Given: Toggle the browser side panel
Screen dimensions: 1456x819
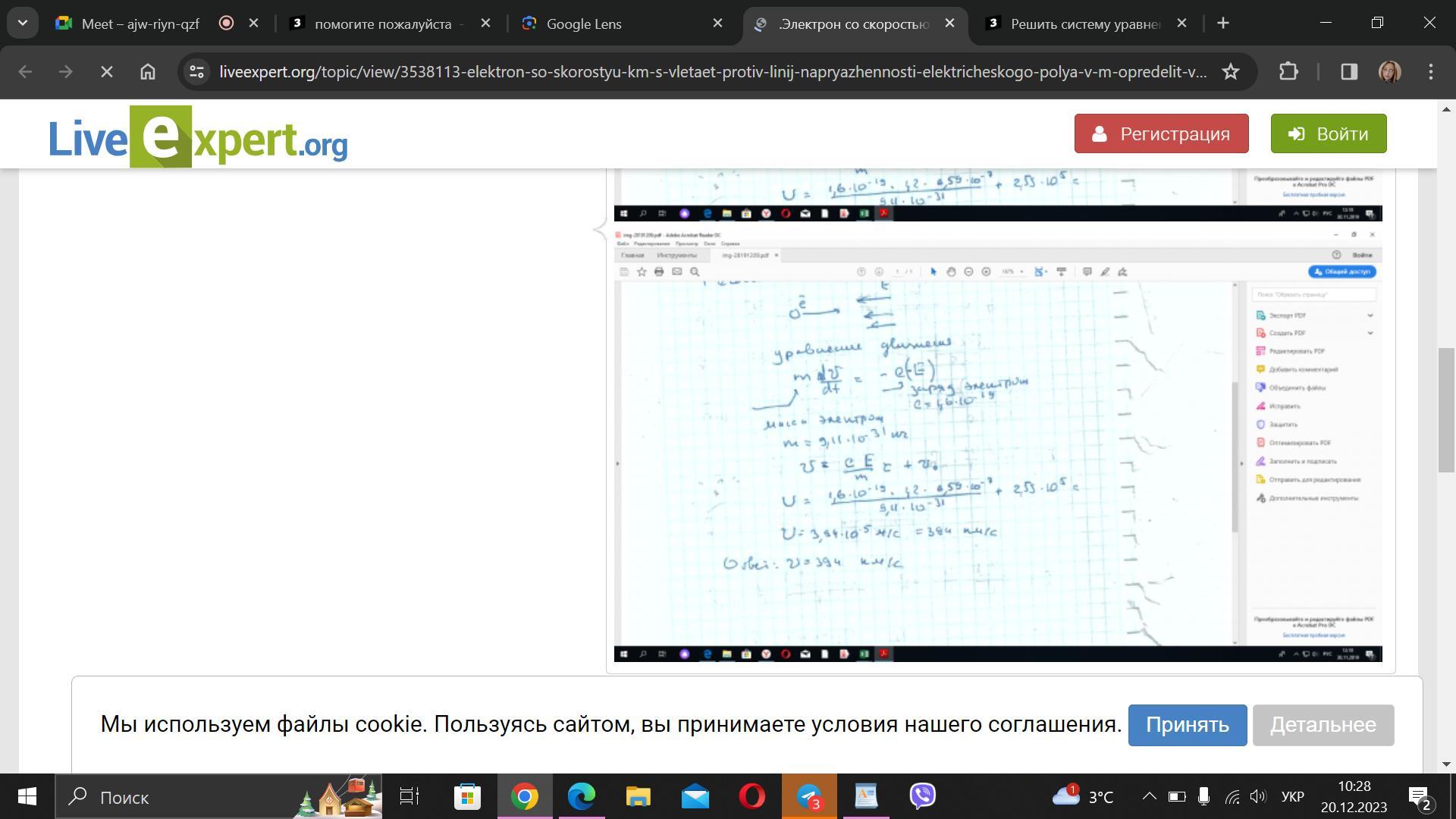Looking at the screenshot, I should coord(1348,72).
